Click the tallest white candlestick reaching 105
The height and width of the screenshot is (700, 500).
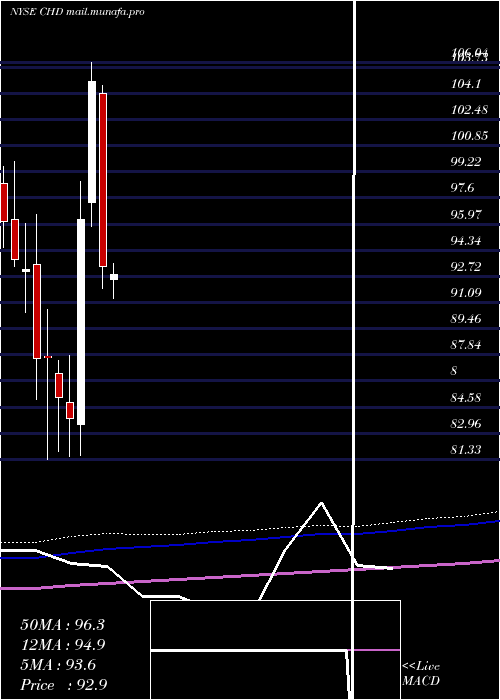[92, 142]
